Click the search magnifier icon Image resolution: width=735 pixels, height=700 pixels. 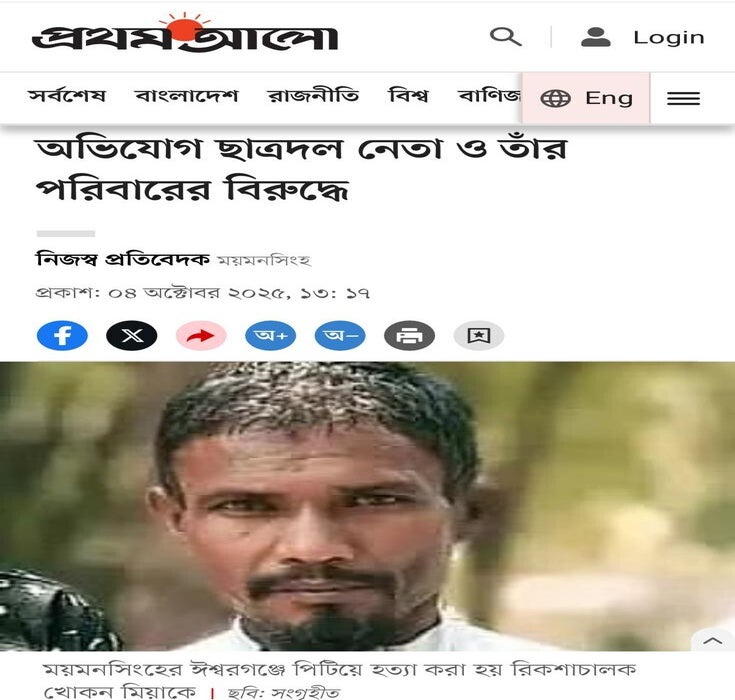[x=505, y=37]
